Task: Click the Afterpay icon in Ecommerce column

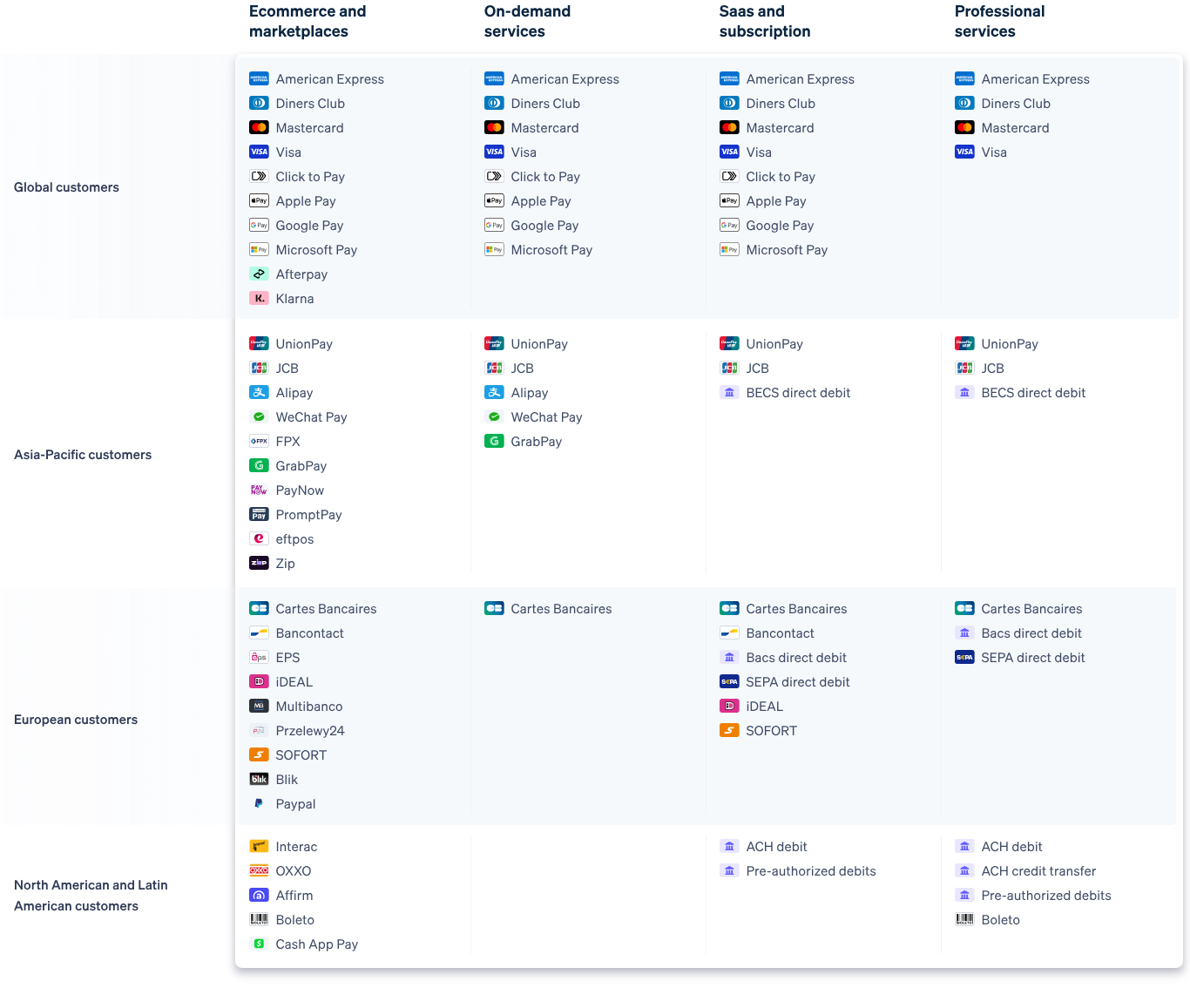Action: tap(260, 274)
